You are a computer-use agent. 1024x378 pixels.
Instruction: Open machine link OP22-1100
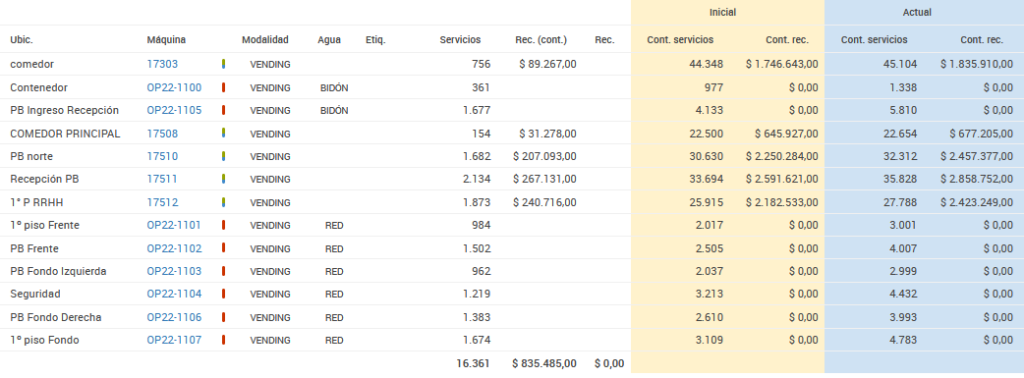point(174,87)
